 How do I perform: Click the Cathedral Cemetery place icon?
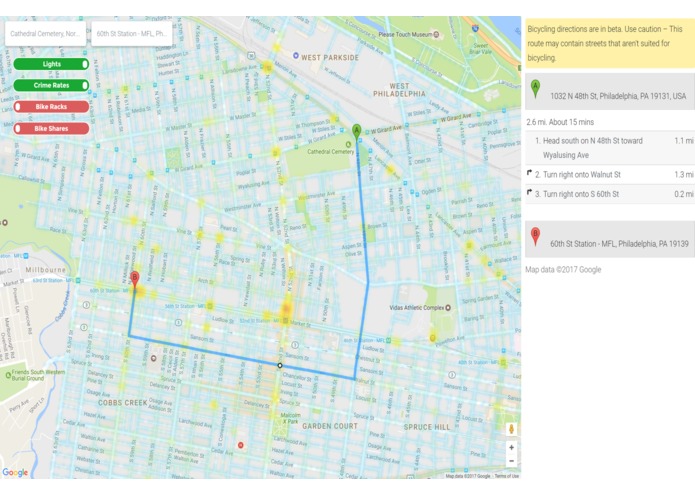coord(348,144)
